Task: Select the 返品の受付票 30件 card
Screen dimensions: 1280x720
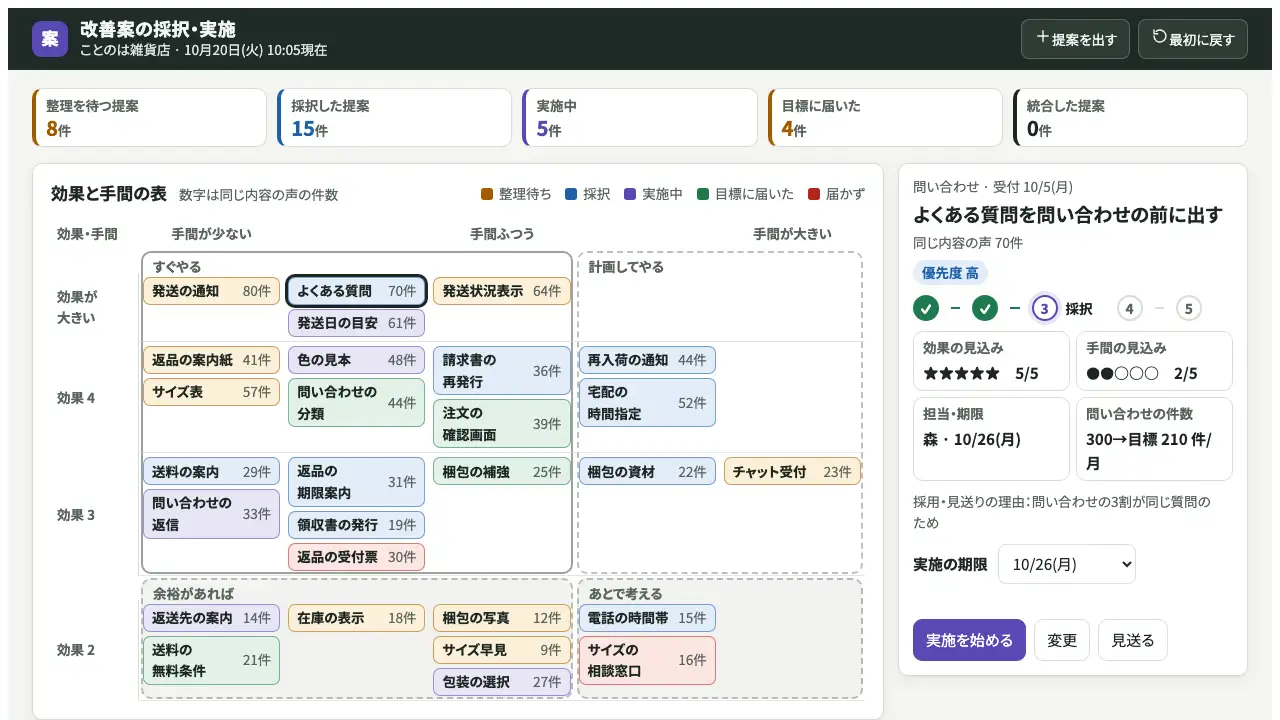Action: click(x=357, y=557)
